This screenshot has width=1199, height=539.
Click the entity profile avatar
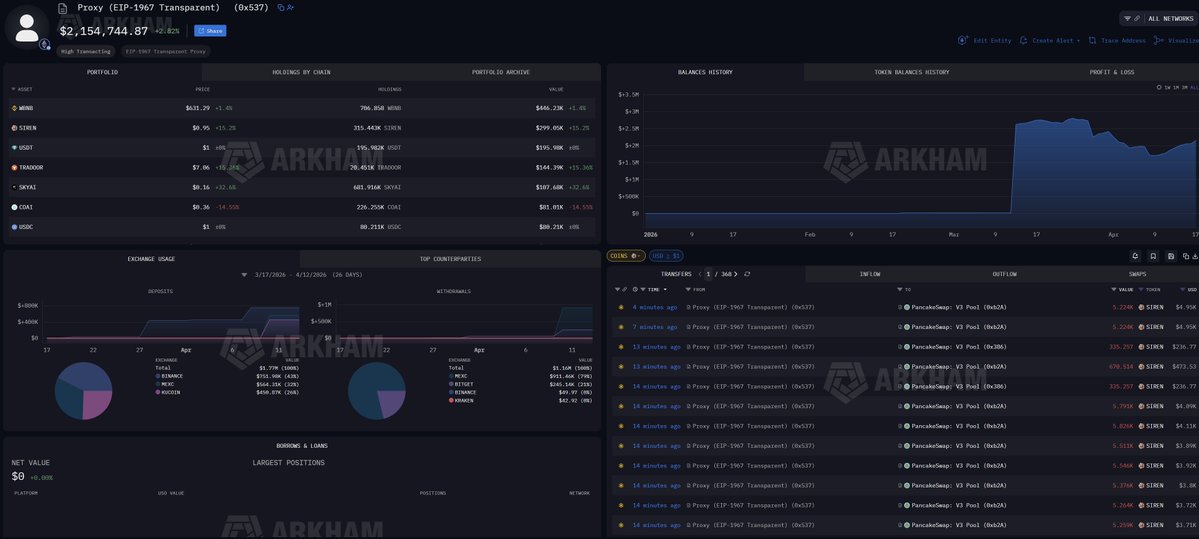click(x=27, y=28)
